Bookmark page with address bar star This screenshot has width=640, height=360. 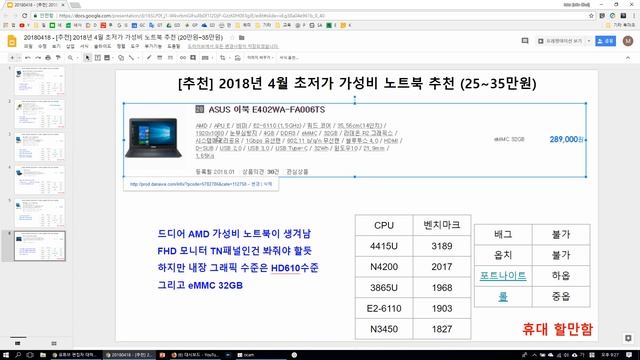click(591, 16)
